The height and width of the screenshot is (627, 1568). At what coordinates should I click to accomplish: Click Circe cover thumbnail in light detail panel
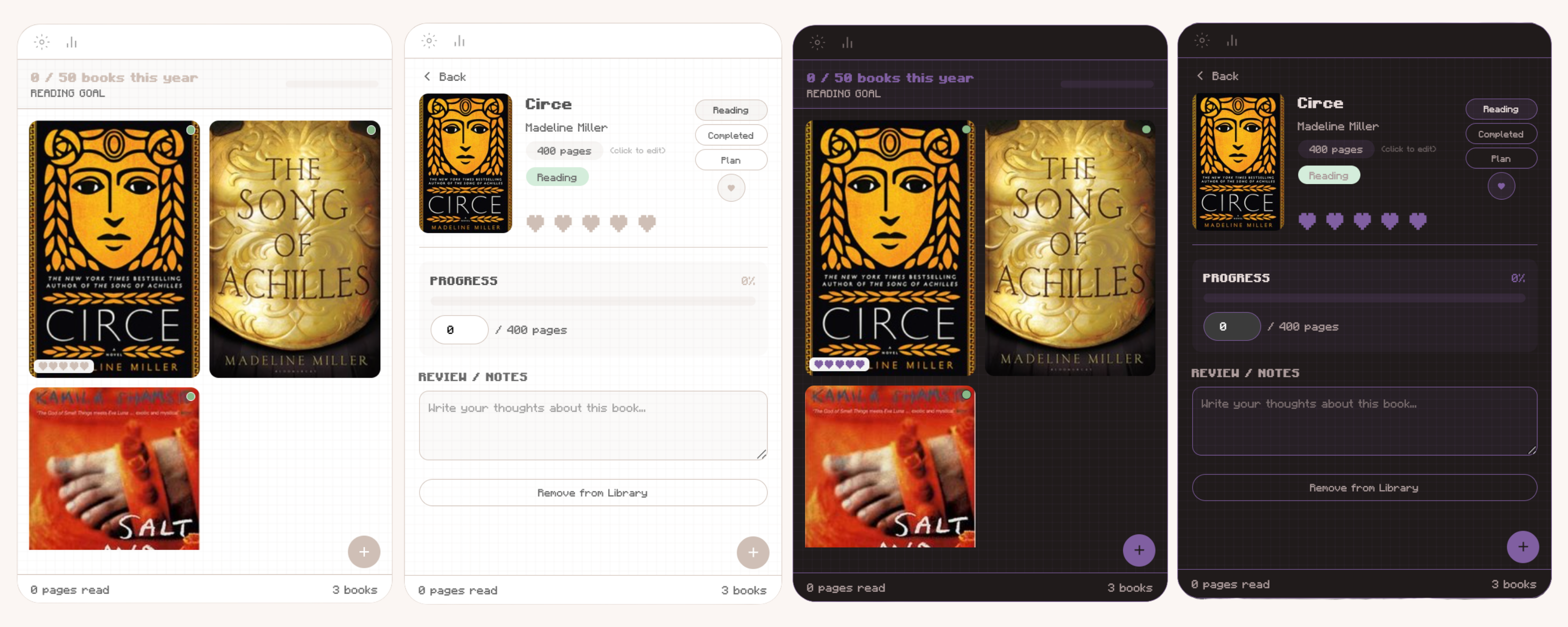tap(466, 163)
